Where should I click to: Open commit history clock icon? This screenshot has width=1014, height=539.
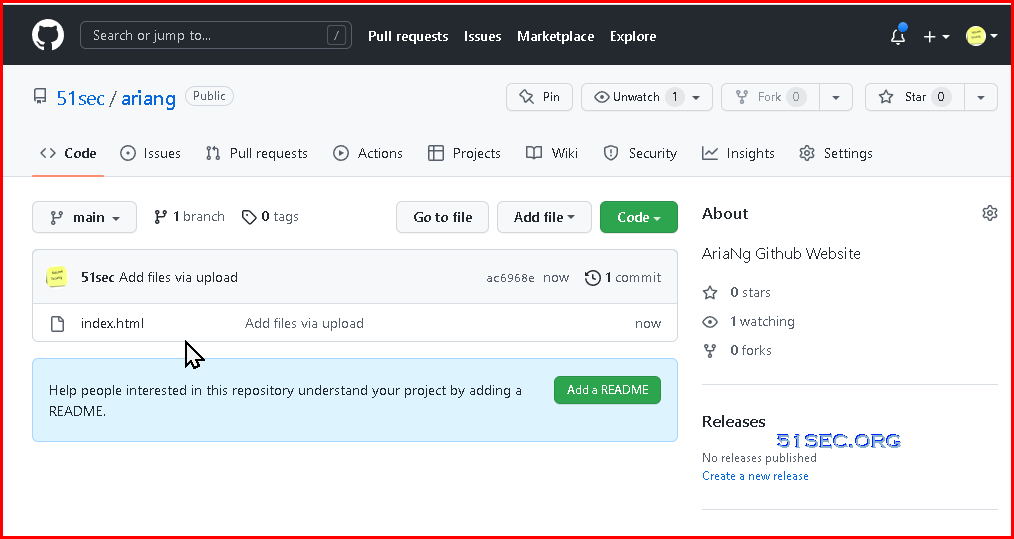pyautogui.click(x=592, y=278)
